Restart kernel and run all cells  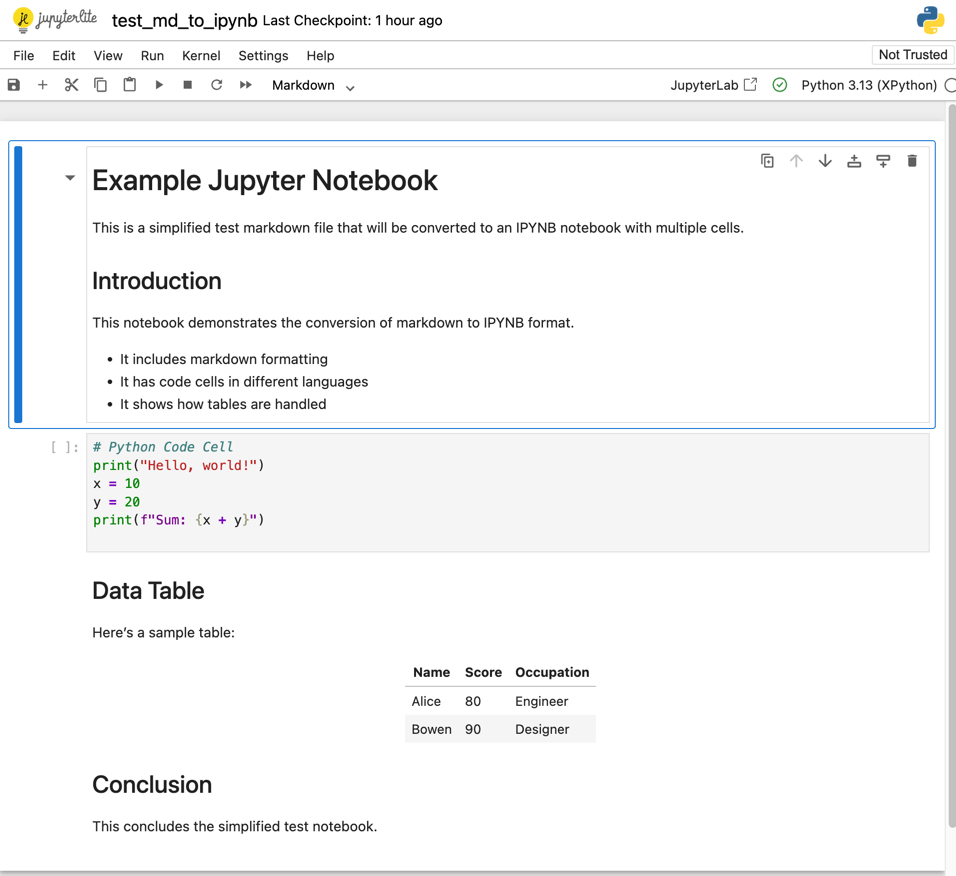[246, 85]
